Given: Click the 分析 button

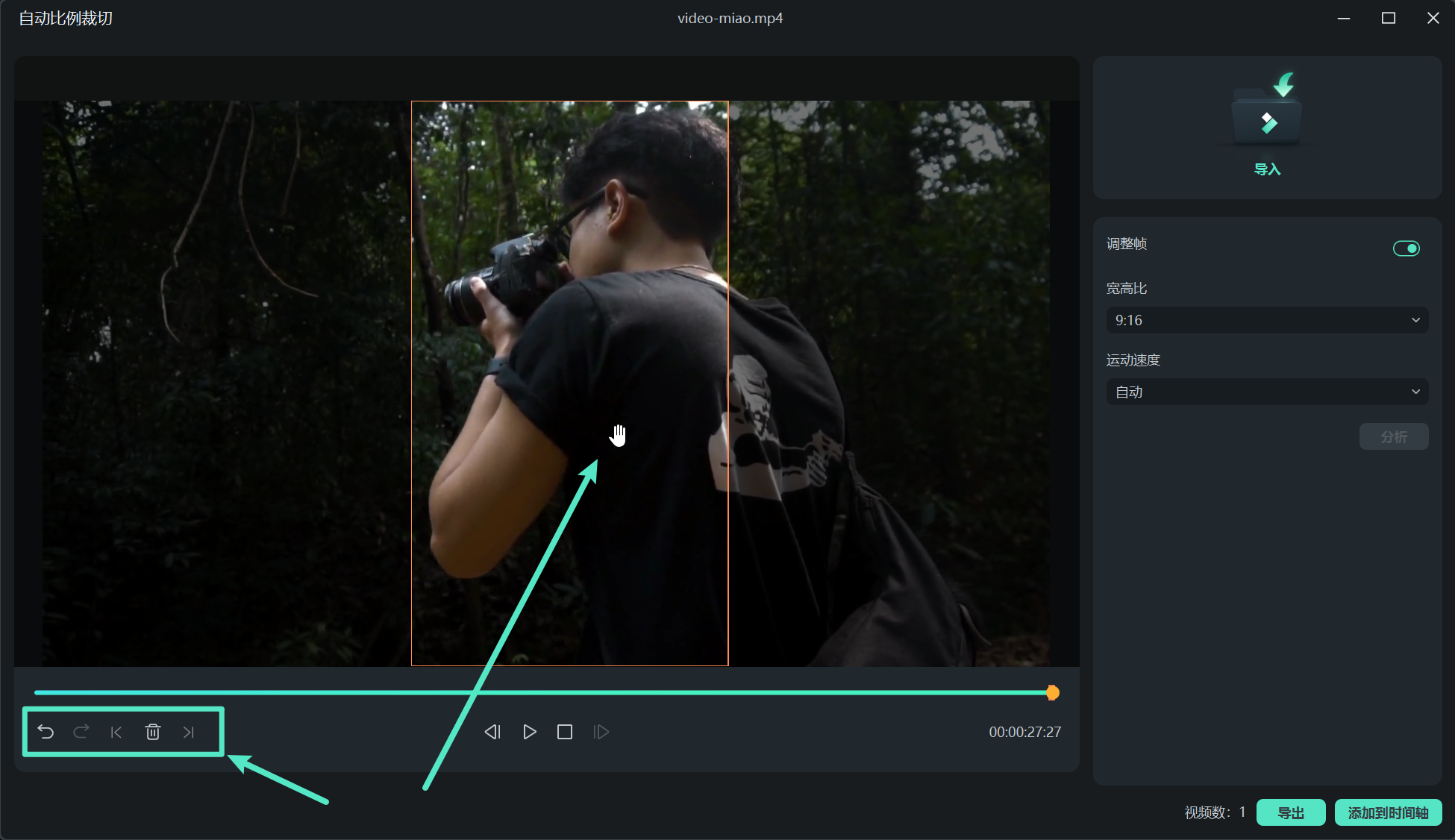Looking at the screenshot, I should click(1393, 436).
